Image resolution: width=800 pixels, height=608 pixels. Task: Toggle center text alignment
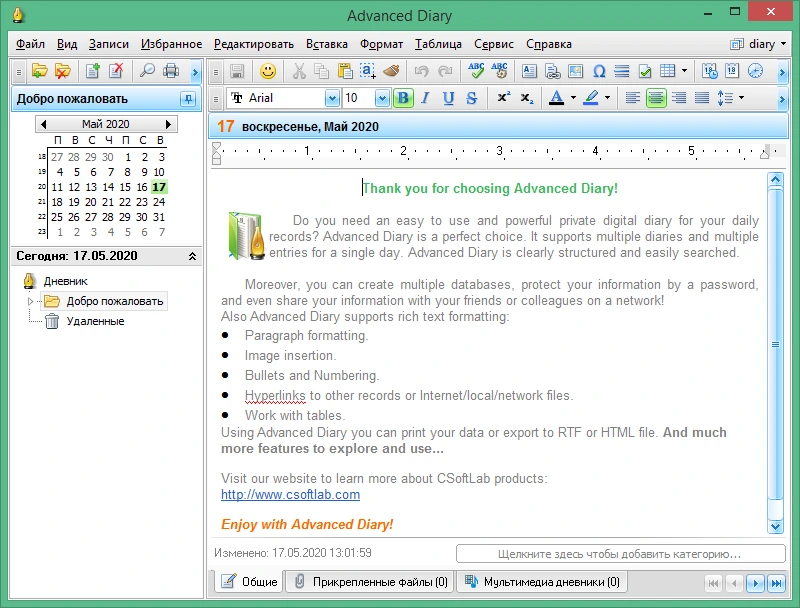tap(656, 98)
